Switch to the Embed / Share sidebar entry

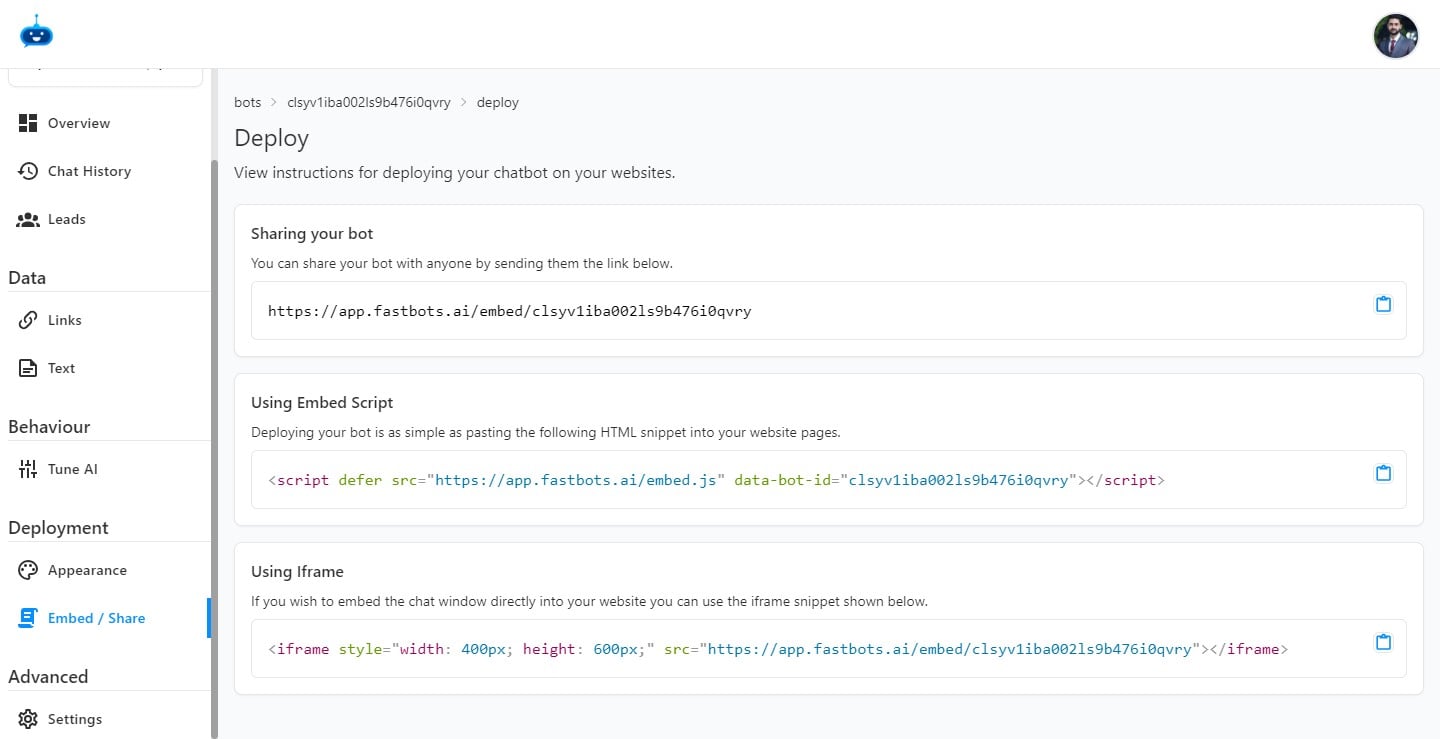pyautogui.click(x=96, y=617)
